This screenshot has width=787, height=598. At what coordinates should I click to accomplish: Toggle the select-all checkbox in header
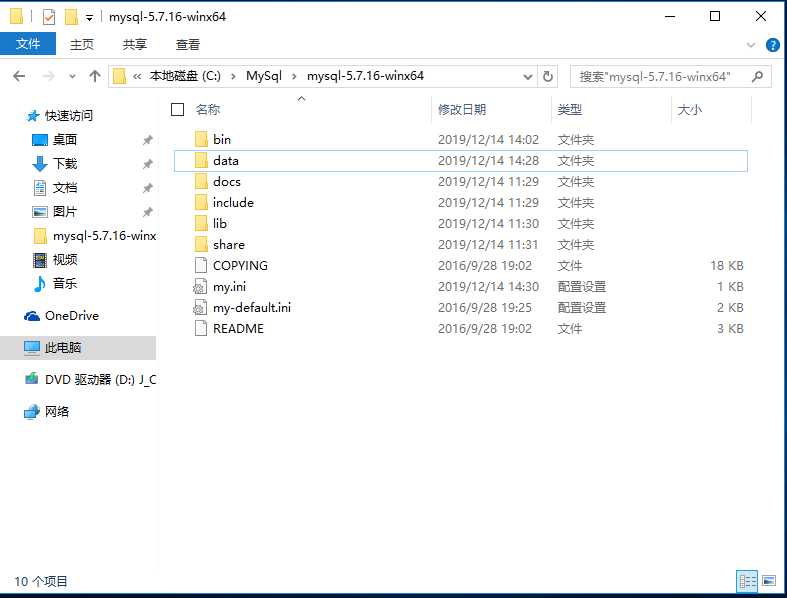pos(177,109)
